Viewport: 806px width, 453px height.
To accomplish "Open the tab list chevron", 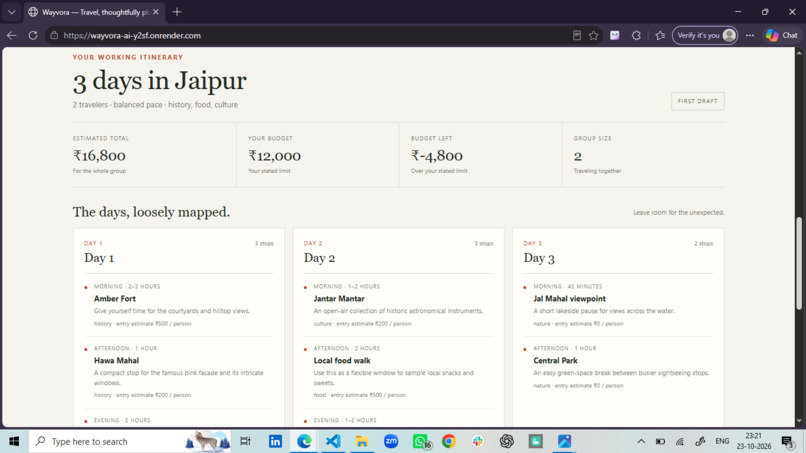I will (12, 12).
